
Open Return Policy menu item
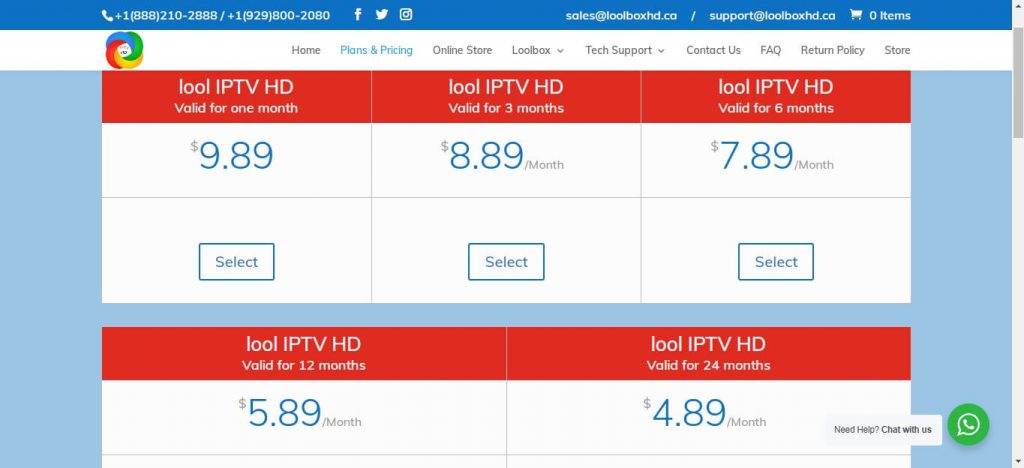coord(833,50)
